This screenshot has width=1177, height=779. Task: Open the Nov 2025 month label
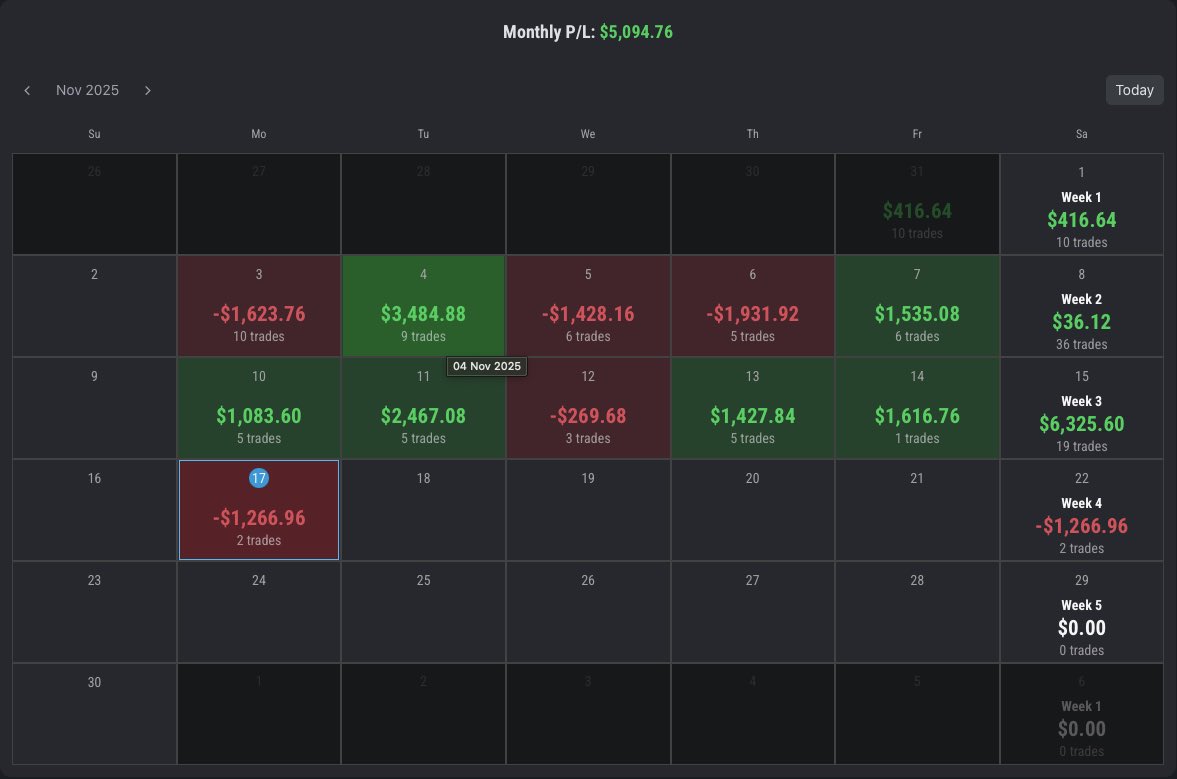point(87,90)
